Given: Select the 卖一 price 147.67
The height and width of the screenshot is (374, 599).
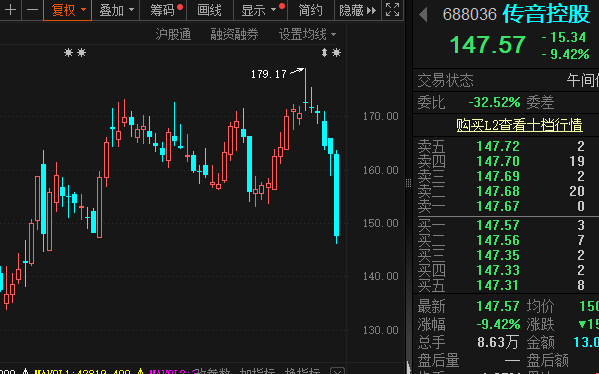Looking at the screenshot, I should click(498, 206).
